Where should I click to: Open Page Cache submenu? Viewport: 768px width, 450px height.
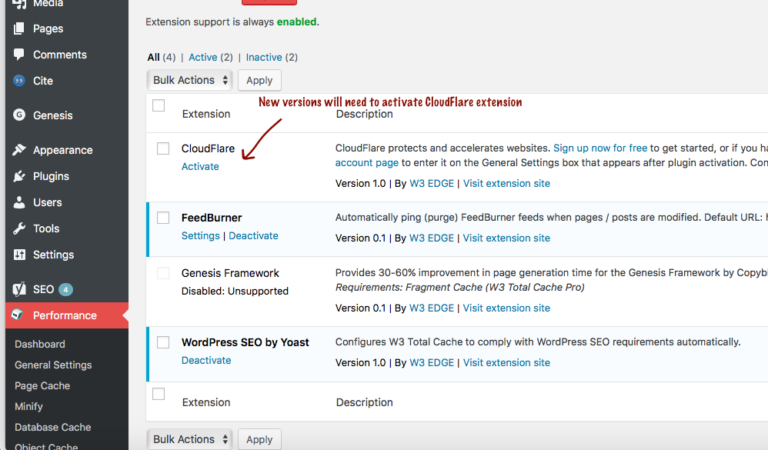point(42,386)
